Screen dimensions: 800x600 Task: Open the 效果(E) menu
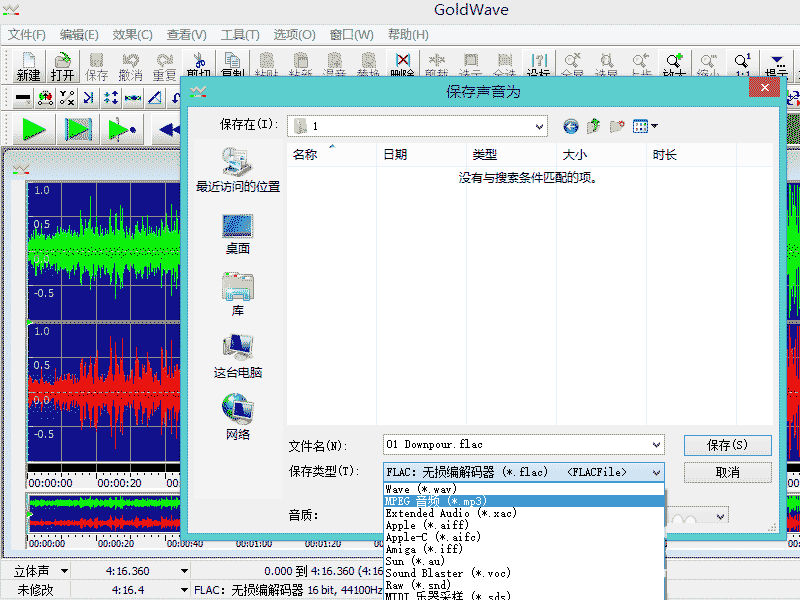pyautogui.click(x=130, y=34)
